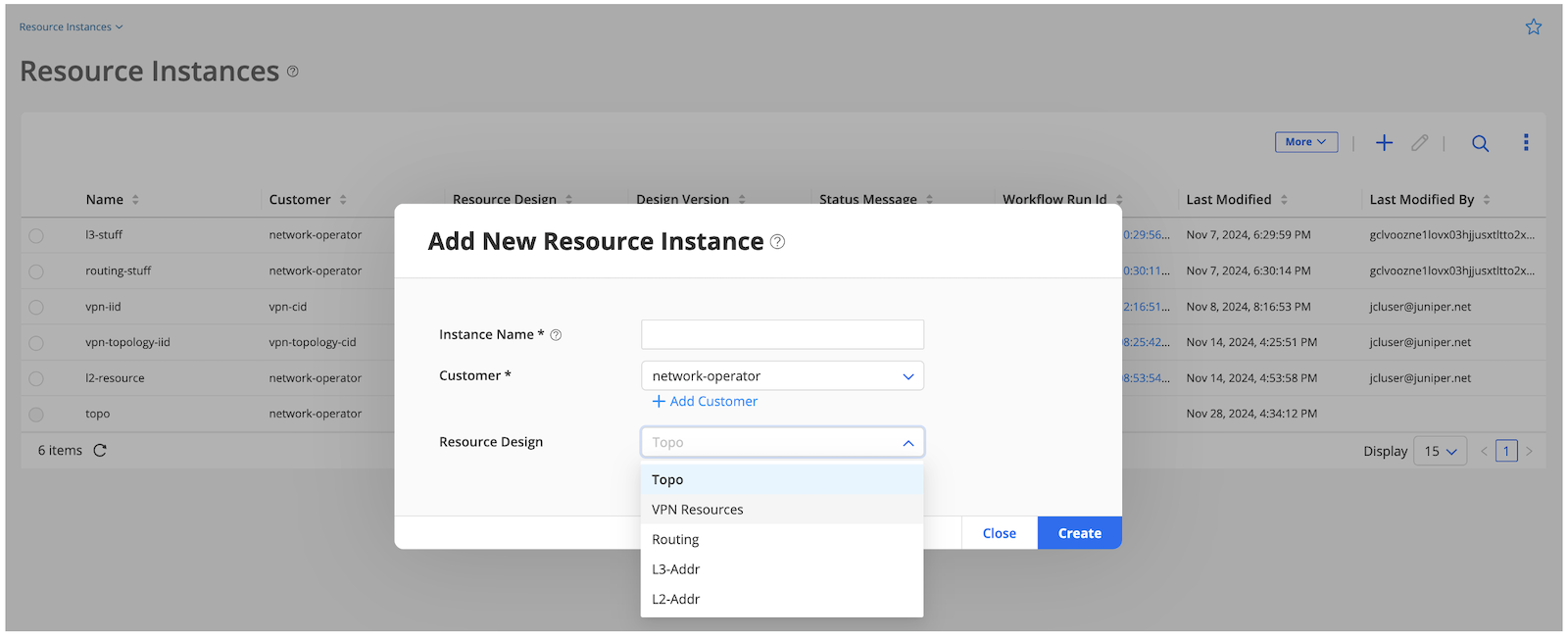Image resolution: width=1568 pixels, height=638 pixels.
Task: Sort by Name column arrows
Action: click(x=135, y=200)
